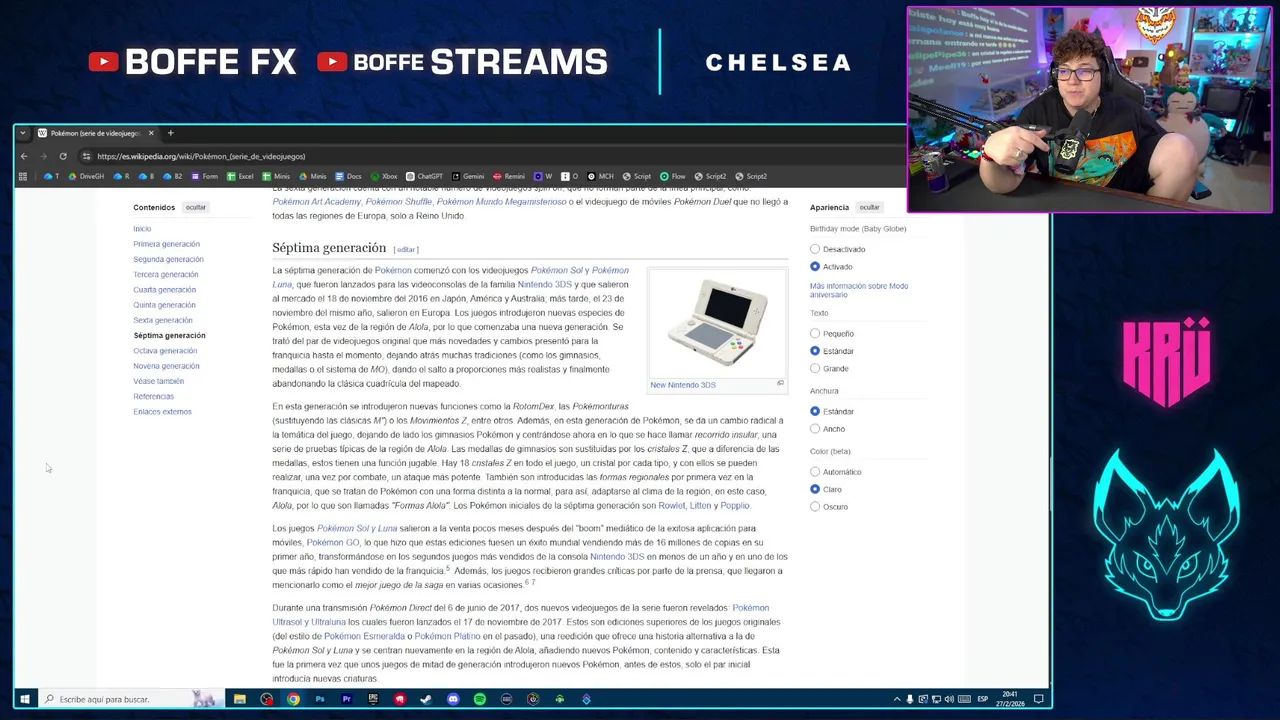Open the Xbox bookmark

(x=384, y=176)
